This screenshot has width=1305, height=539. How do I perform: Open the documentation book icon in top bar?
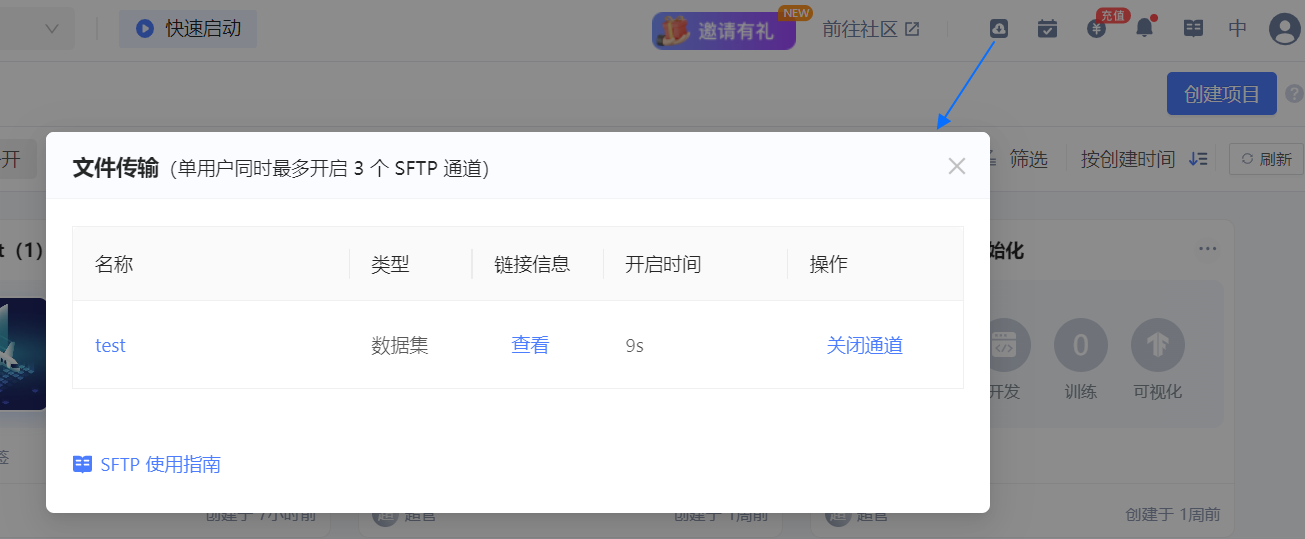[x=1193, y=29]
